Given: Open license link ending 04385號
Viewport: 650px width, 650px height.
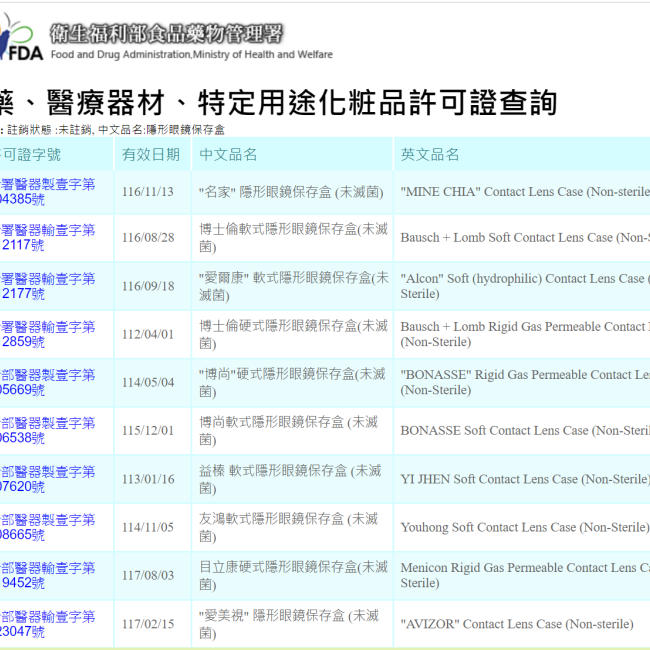Looking at the screenshot, I should [47, 192].
